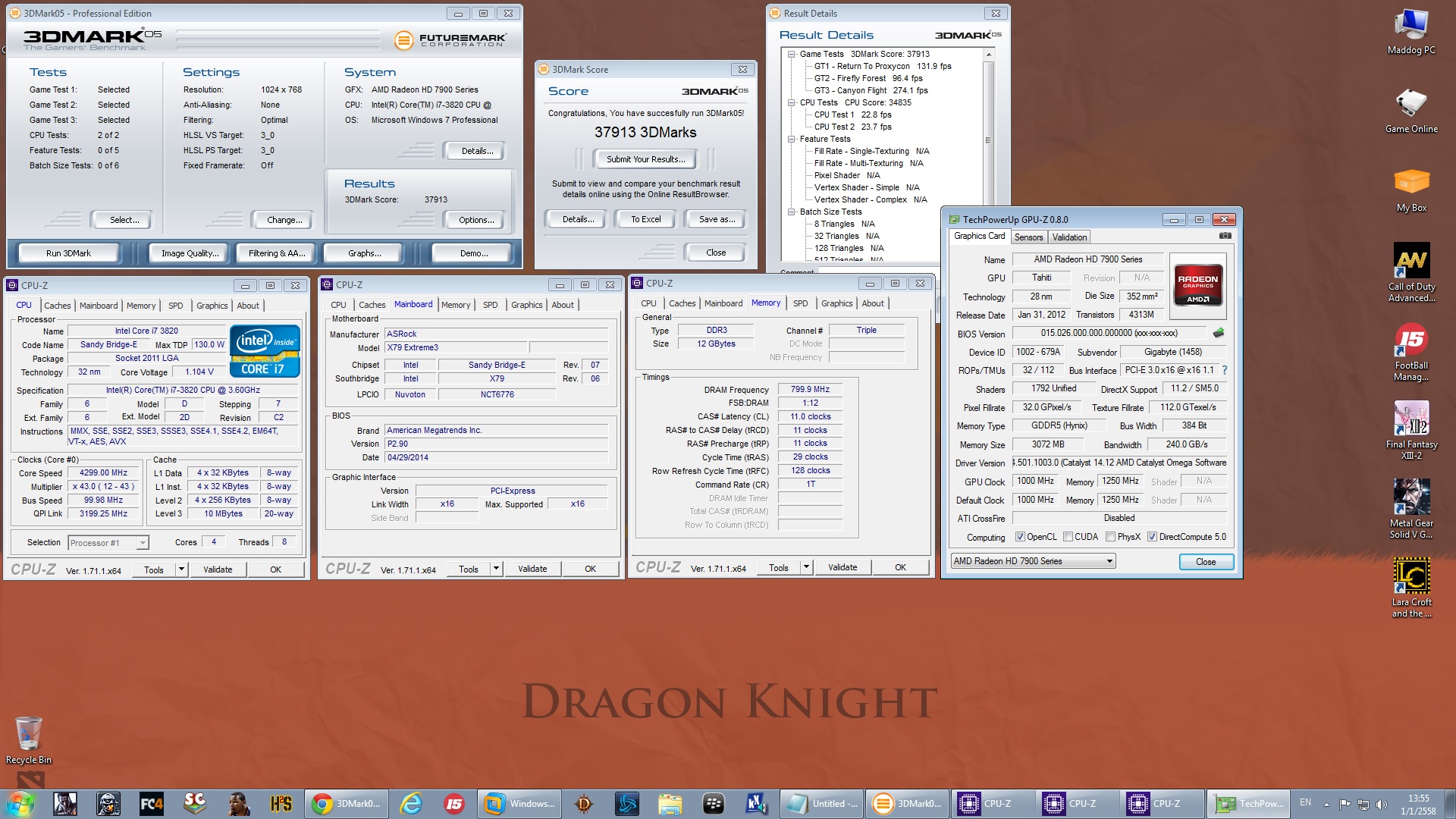Viewport: 1456px width, 819px height.
Task: Click the BIOS save chip icon
Action: [1219, 333]
